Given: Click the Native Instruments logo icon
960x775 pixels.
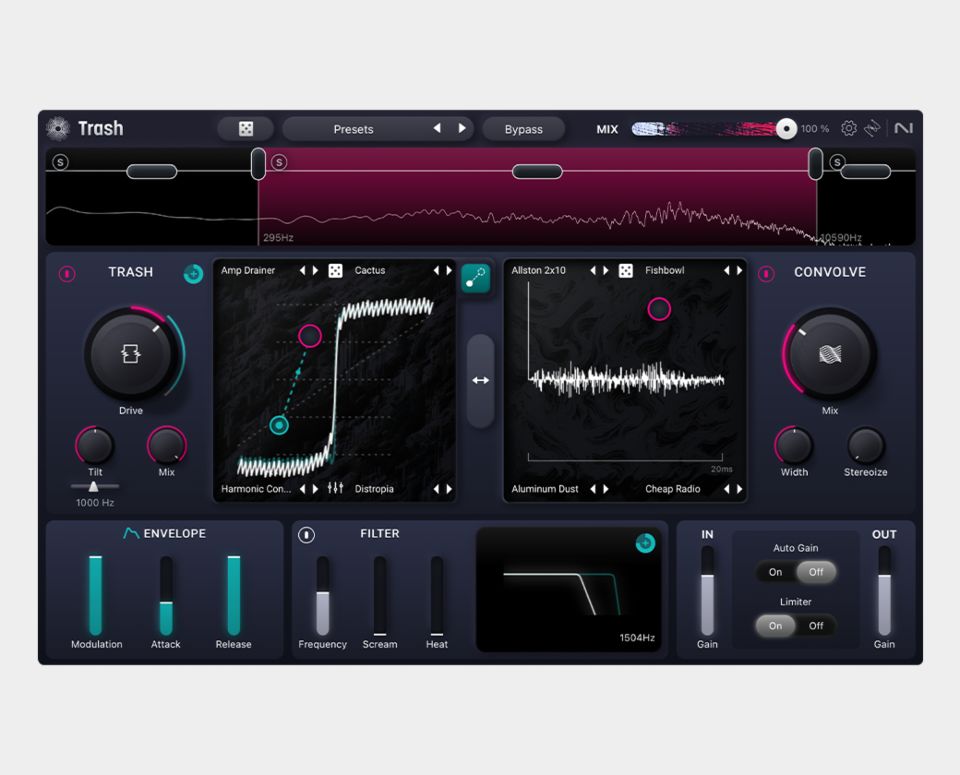Looking at the screenshot, I should (x=903, y=129).
